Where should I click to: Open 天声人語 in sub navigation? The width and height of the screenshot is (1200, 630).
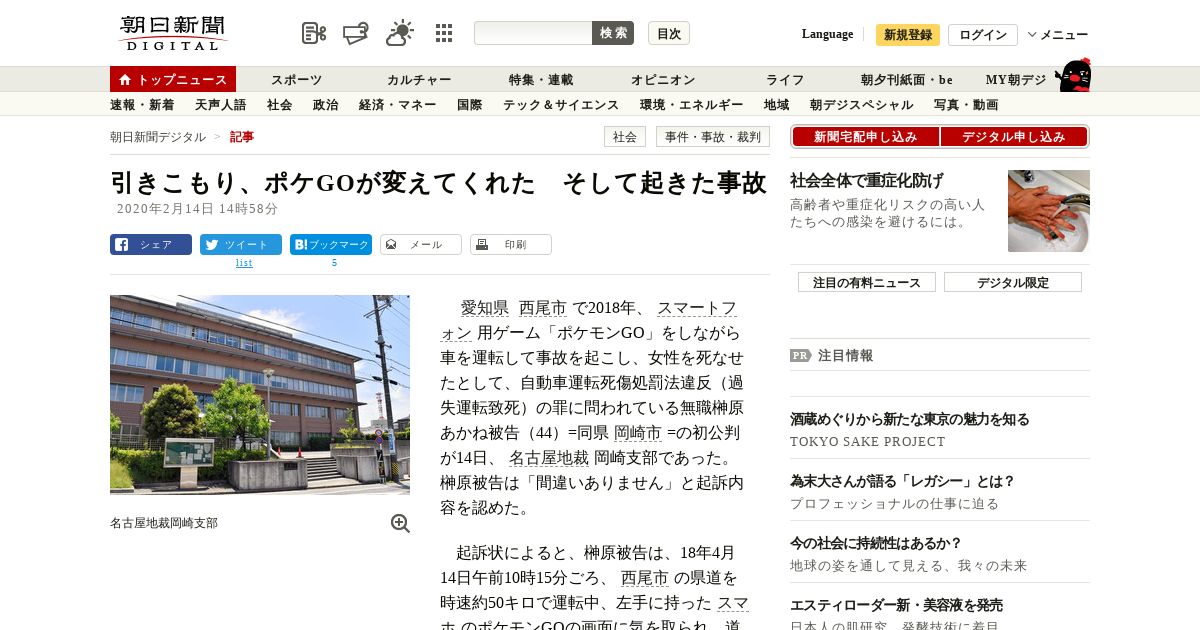click(x=220, y=104)
